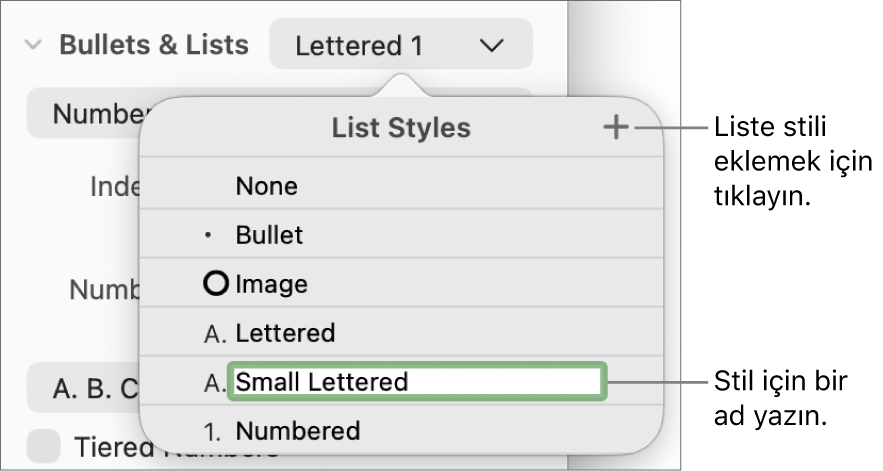Click the 'A.' marker beside Lettered
This screenshot has width=883, height=471.
[x=215, y=334]
